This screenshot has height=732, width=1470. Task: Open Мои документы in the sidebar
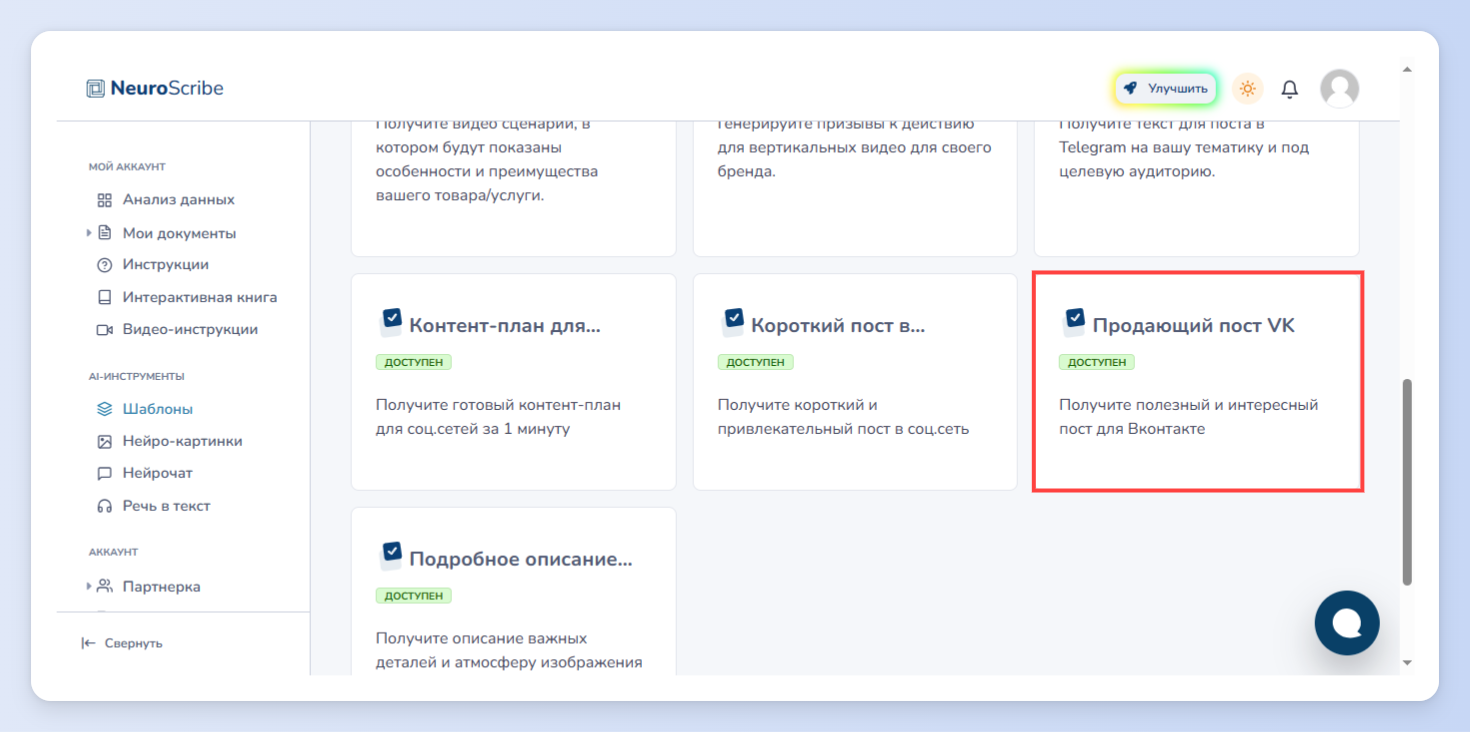pyautogui.click(x=179, y=233)
